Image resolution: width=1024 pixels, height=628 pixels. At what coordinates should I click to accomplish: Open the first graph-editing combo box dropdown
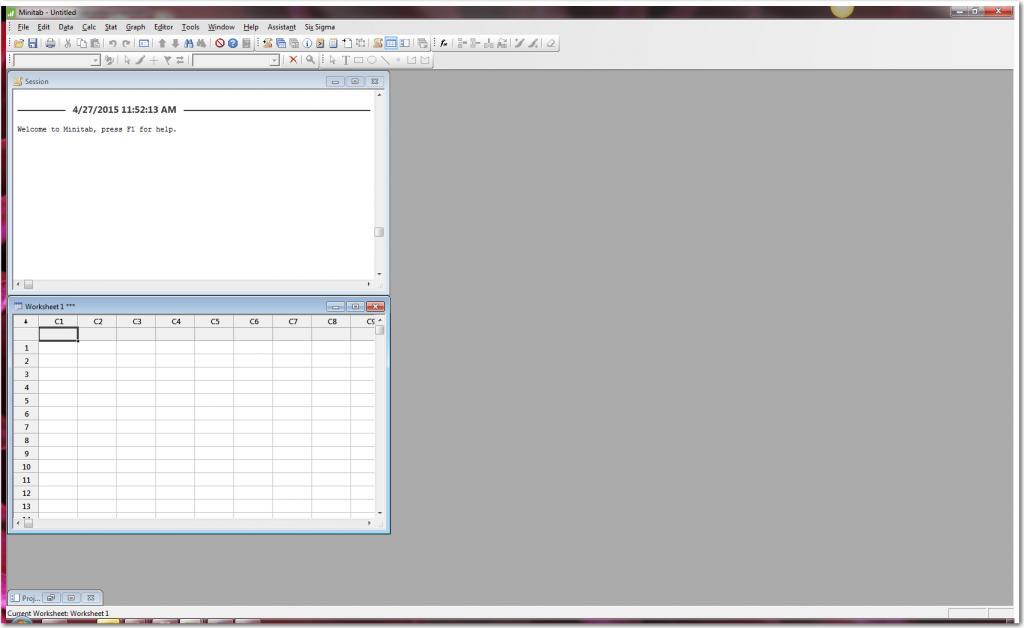[x=95, y=60]
